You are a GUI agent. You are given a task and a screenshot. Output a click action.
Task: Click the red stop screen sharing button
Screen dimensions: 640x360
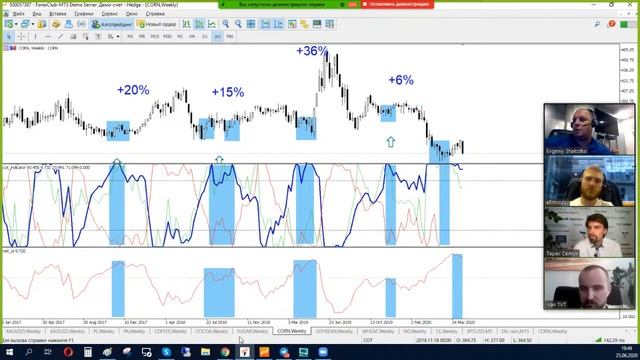pos(397,4)
